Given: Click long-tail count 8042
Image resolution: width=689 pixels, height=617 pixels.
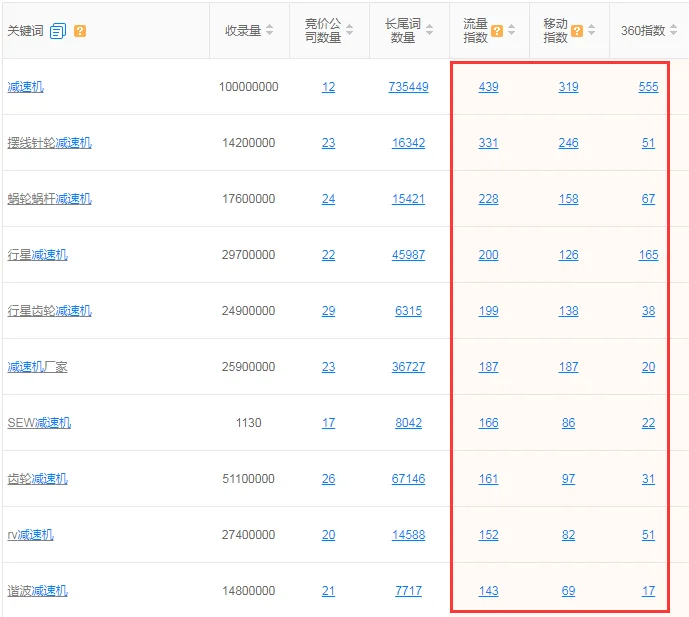Looking at the screenshot, I should point(408,423).
